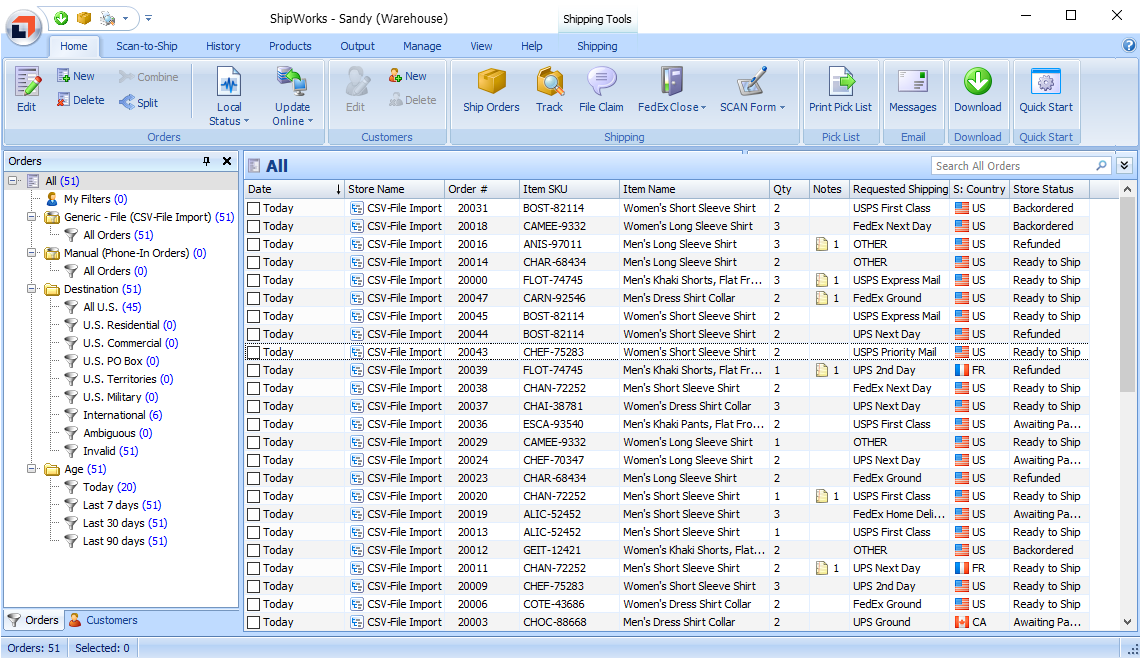Select the My Filters item
This screenshot has width=1140, height=658.
click(87, 198)
